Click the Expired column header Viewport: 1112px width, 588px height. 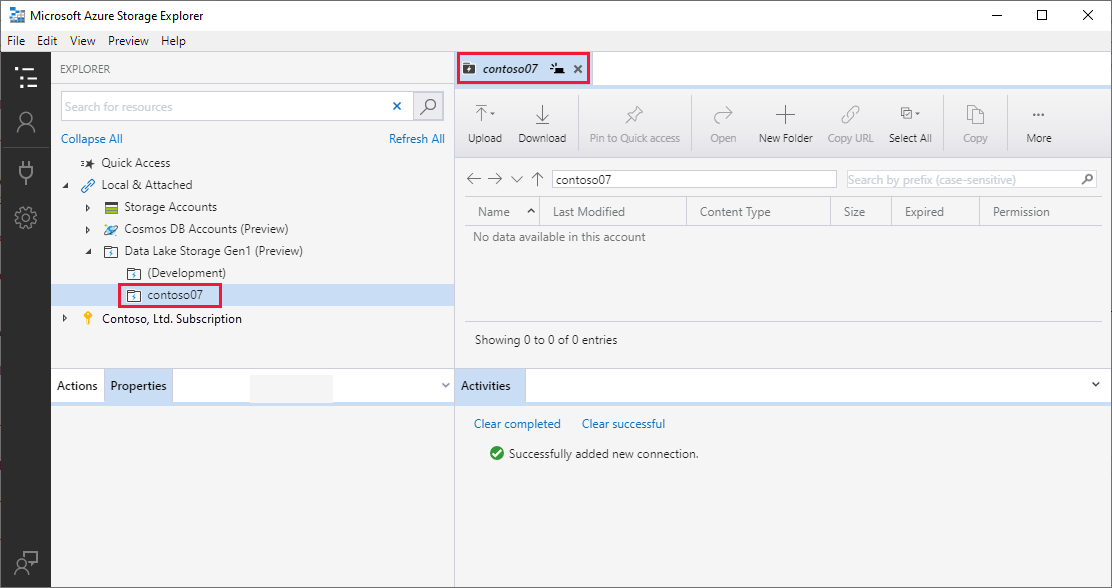tap(935, 211)
